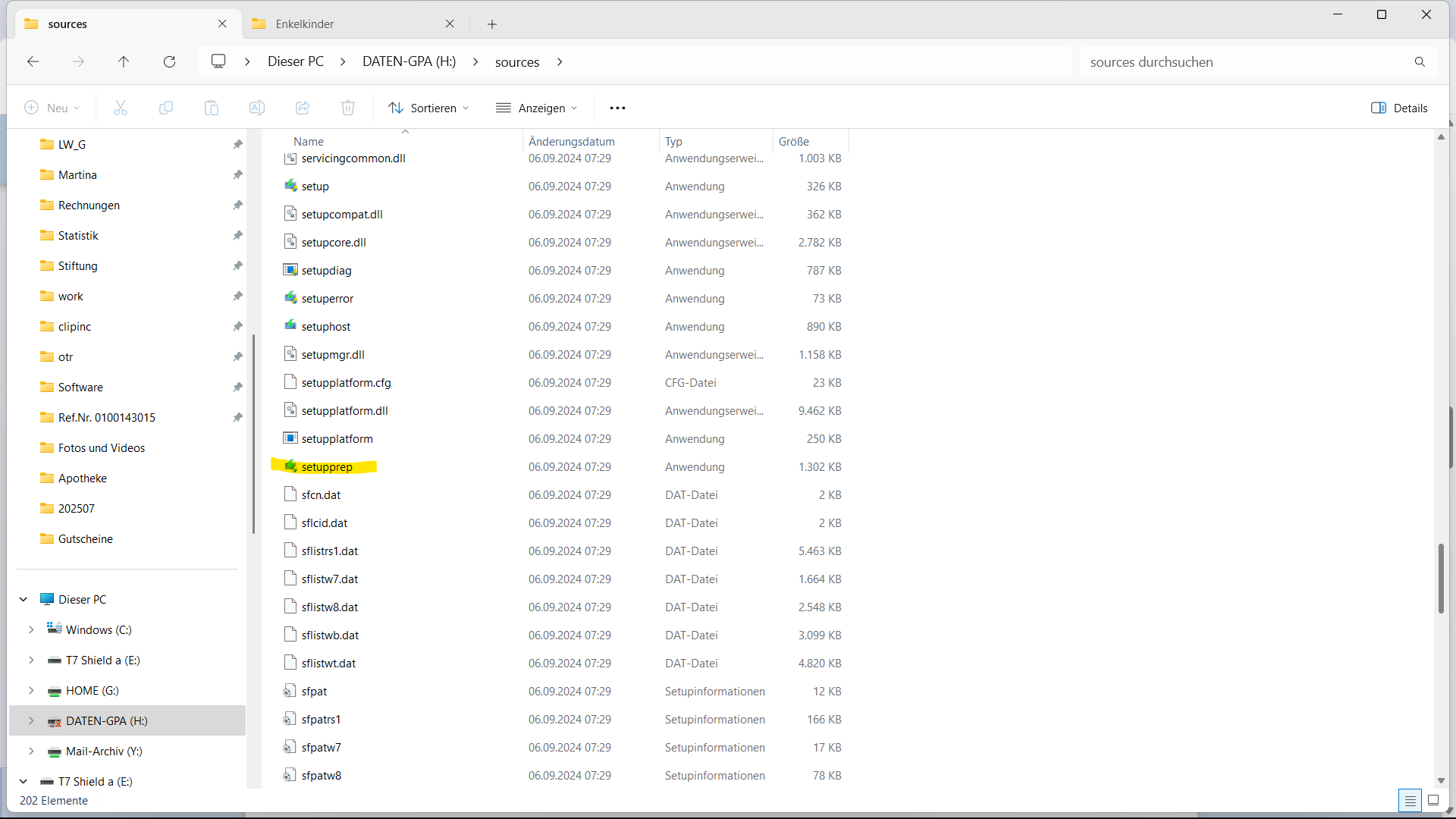Click pin icon next to Software

[237, 387]
